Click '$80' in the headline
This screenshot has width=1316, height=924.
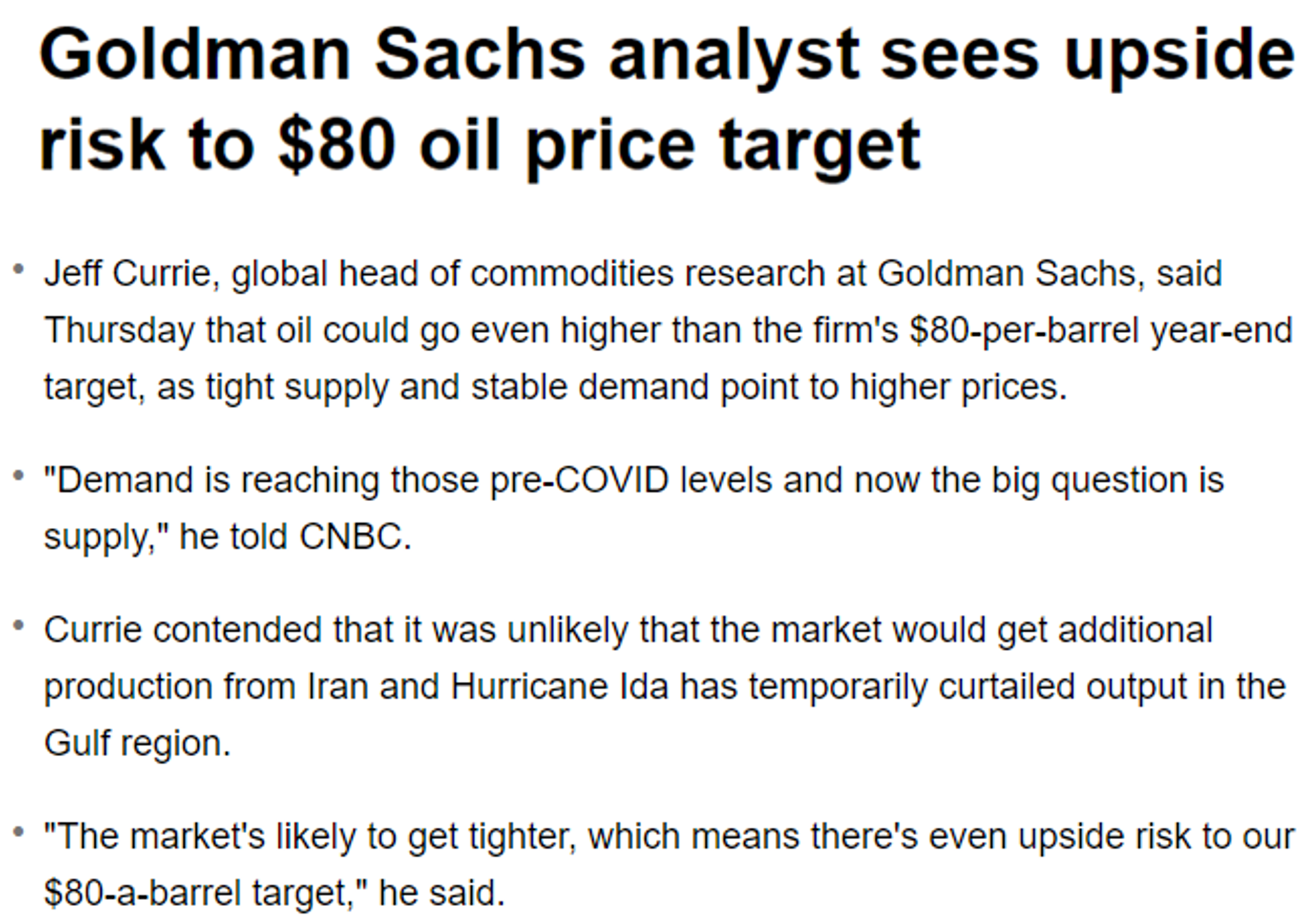point(336,144)
